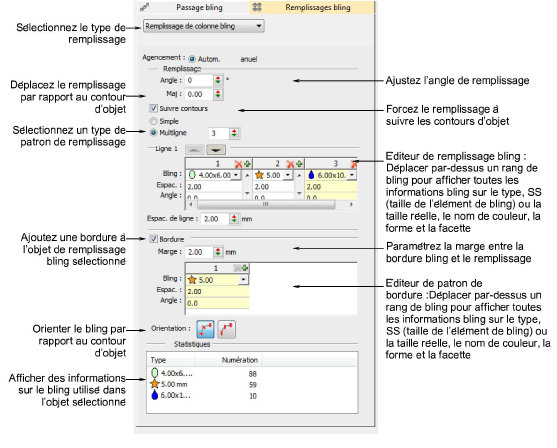Click column header 3 in fill editor
Screen dimensions: 557x448
335,163
